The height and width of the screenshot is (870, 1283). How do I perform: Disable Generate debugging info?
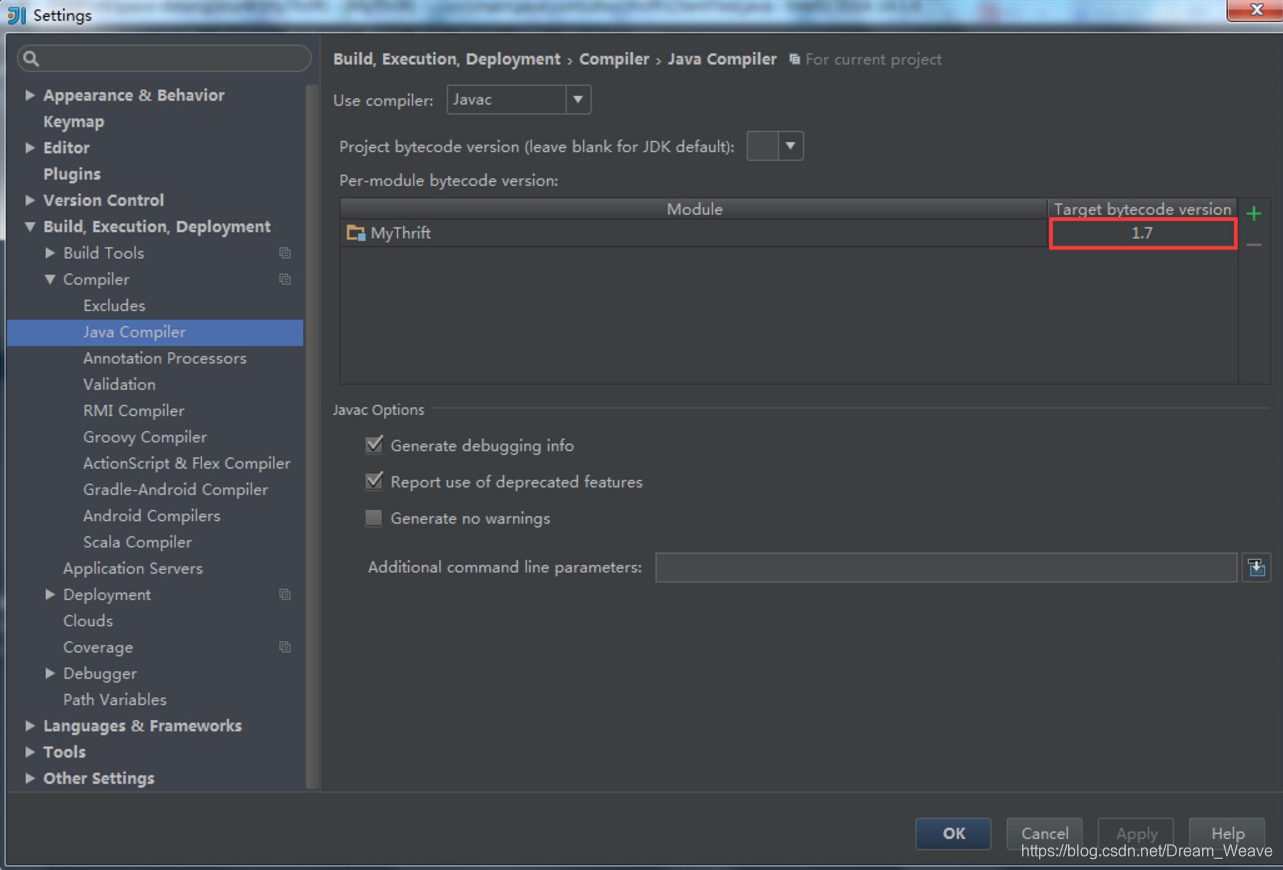[x=373, y=445]
